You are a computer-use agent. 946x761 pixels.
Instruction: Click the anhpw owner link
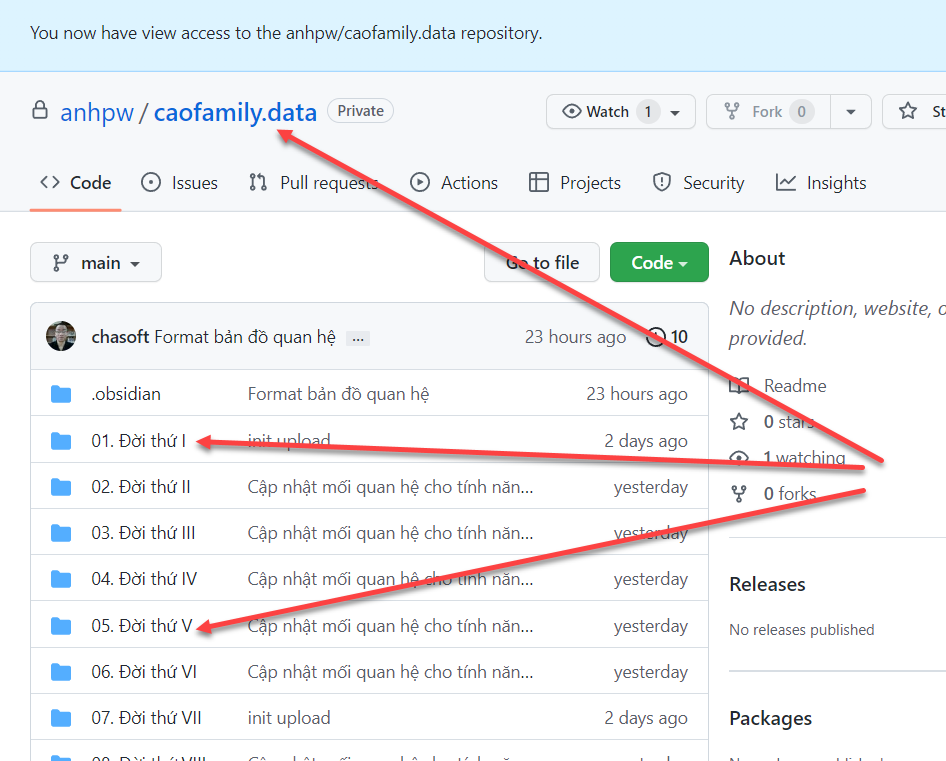(x=97, y=112)
